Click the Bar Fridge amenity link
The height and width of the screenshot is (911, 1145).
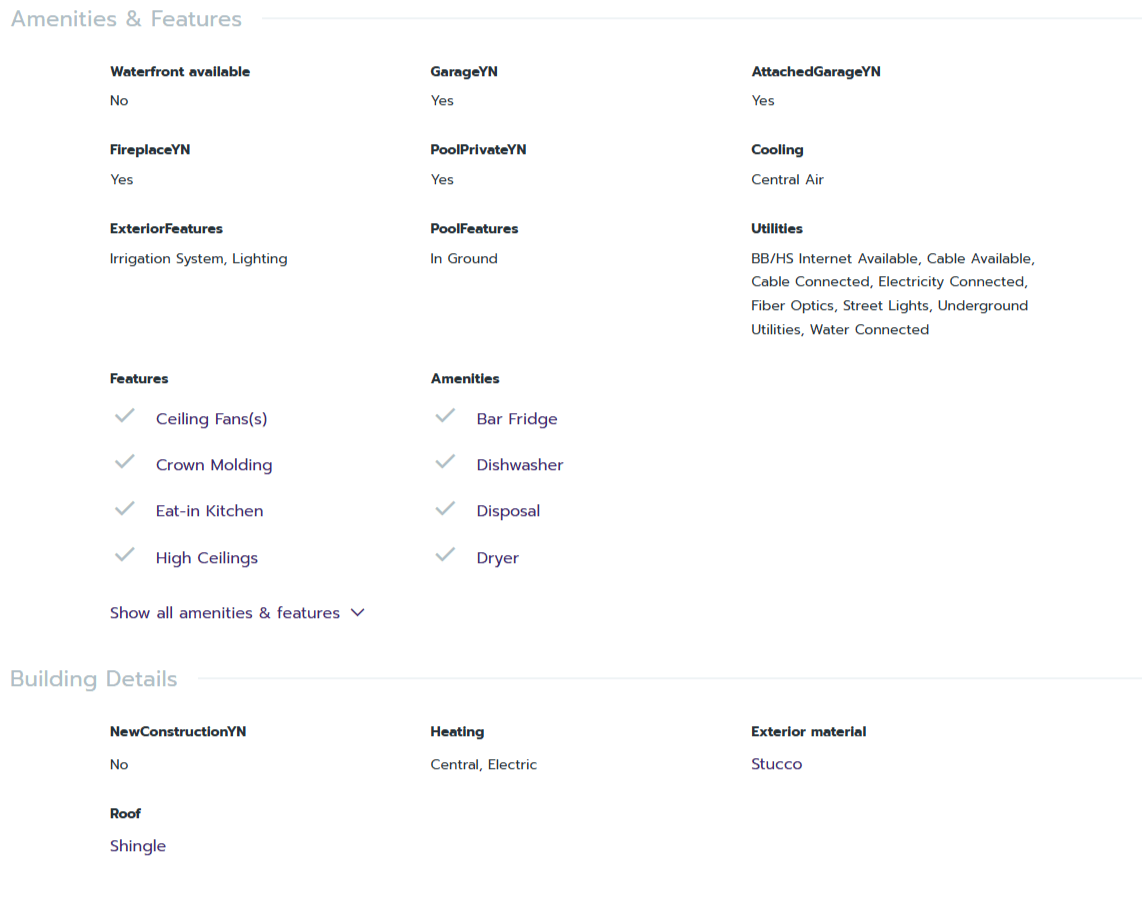517,419
